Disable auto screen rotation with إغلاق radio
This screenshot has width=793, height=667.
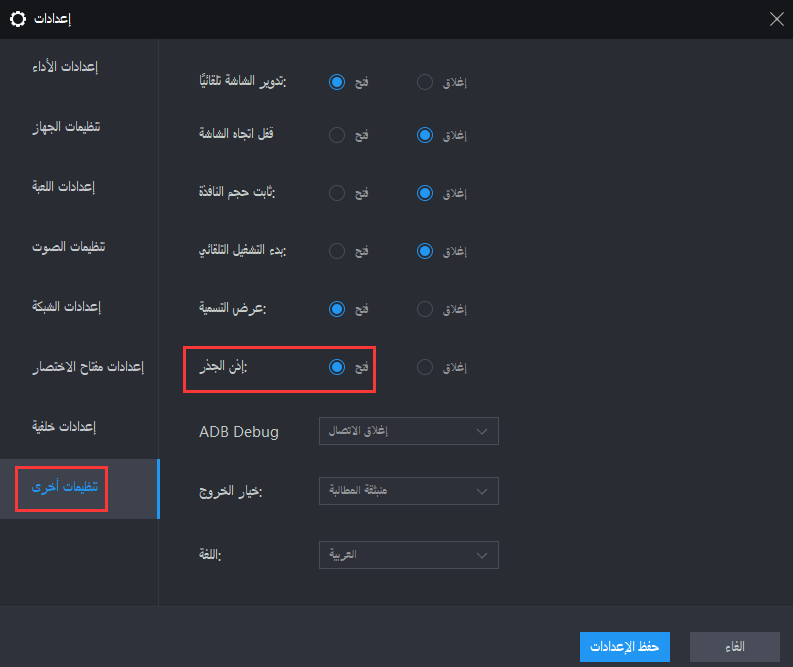[x=425, y=82]
